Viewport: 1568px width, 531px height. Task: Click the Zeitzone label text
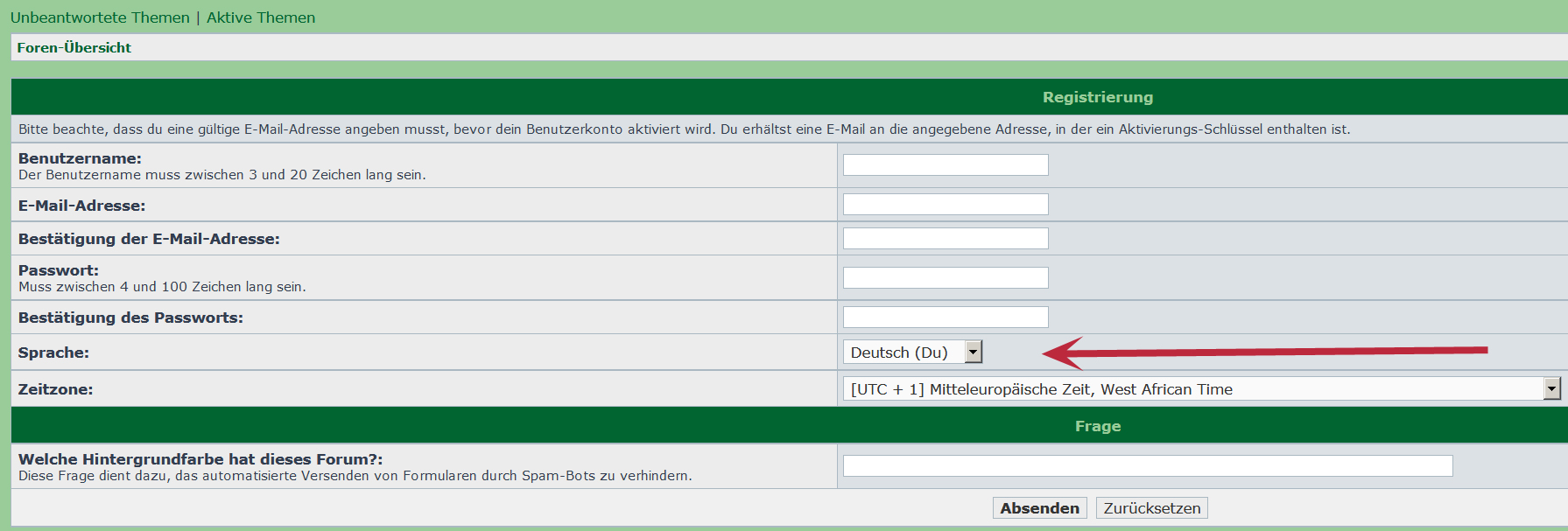(x=55, y=389)
